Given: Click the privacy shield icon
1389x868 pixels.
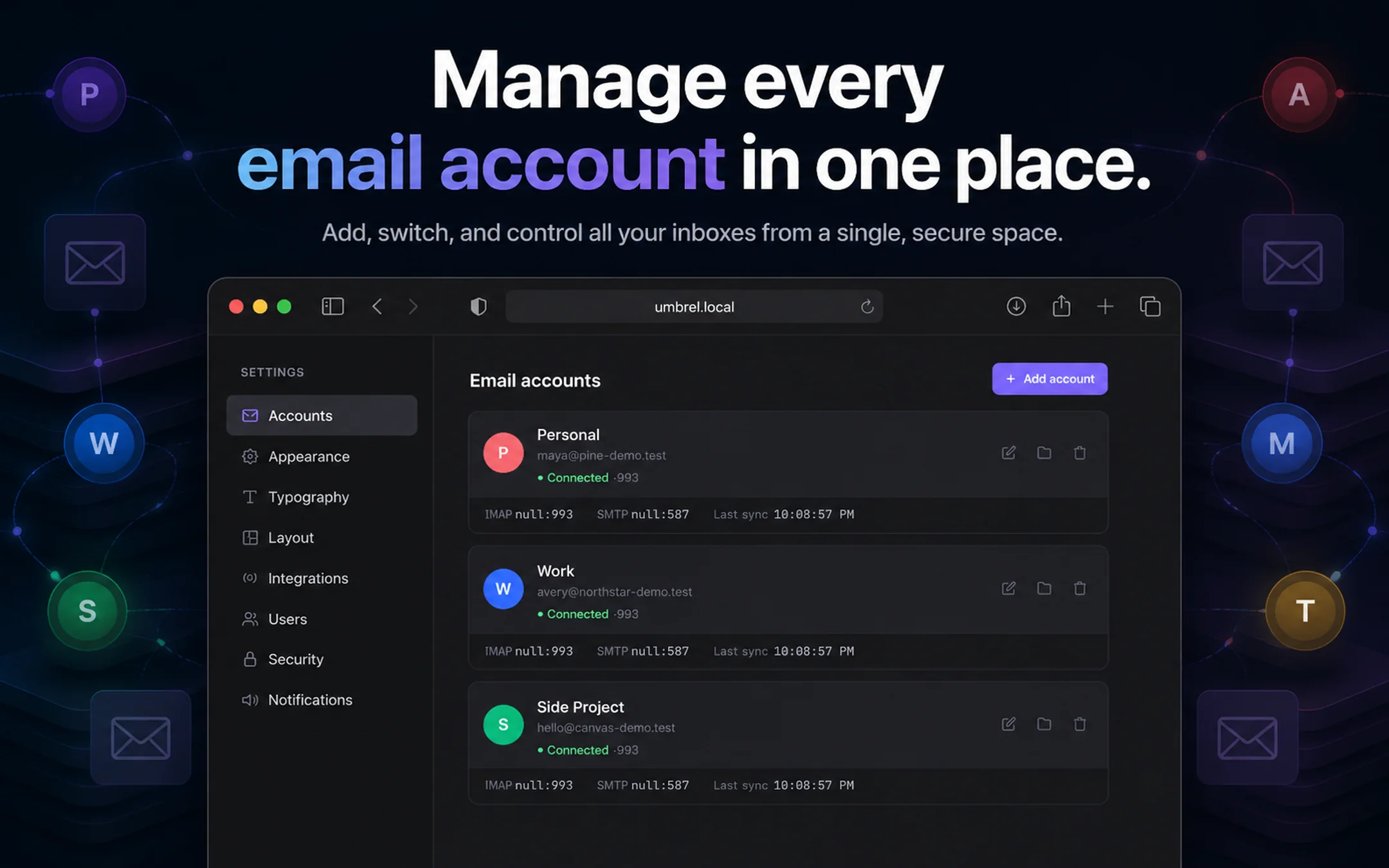Looking at the screenshot, I should coord(478,307).
